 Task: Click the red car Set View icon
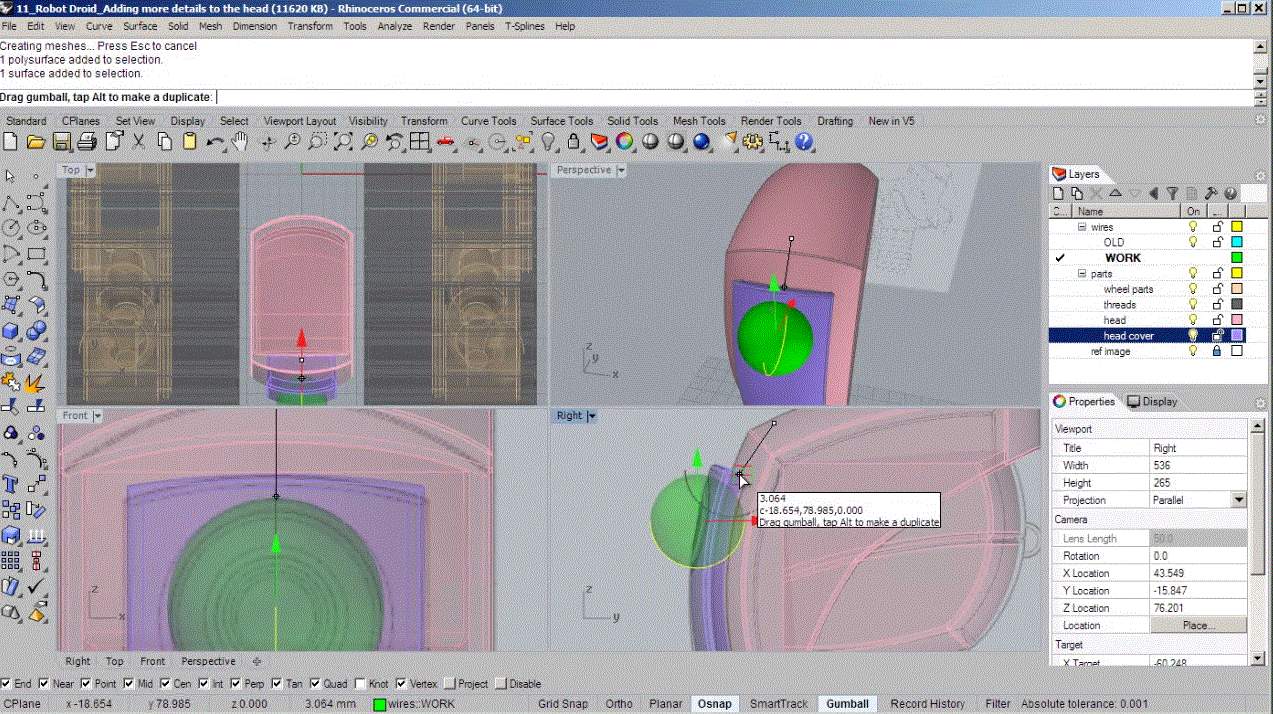(446, 142)
